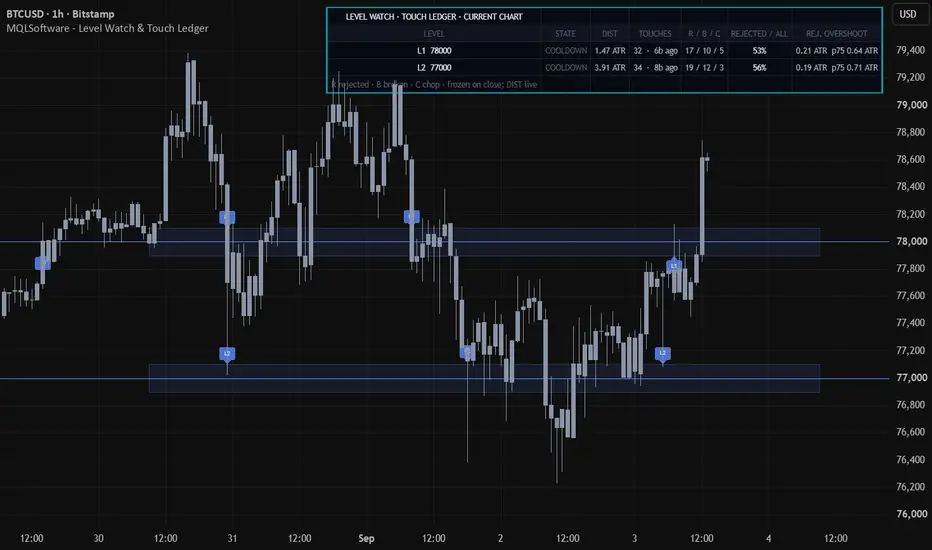Click the '19 / 12 / 3' R/B/C cell

pyautogui.click(x=704, y=68)
